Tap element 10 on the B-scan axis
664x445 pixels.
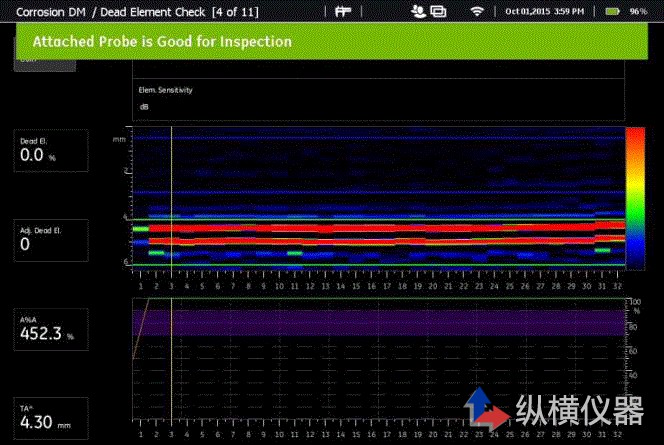[x=279, y=286]
